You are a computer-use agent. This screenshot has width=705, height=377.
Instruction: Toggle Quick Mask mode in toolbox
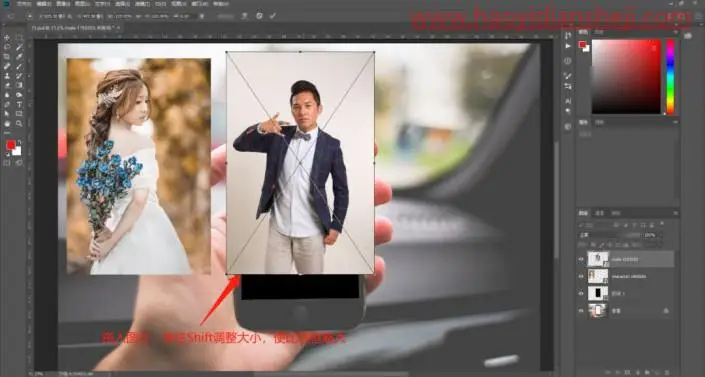pyautogui.click(x=7, y=163)
